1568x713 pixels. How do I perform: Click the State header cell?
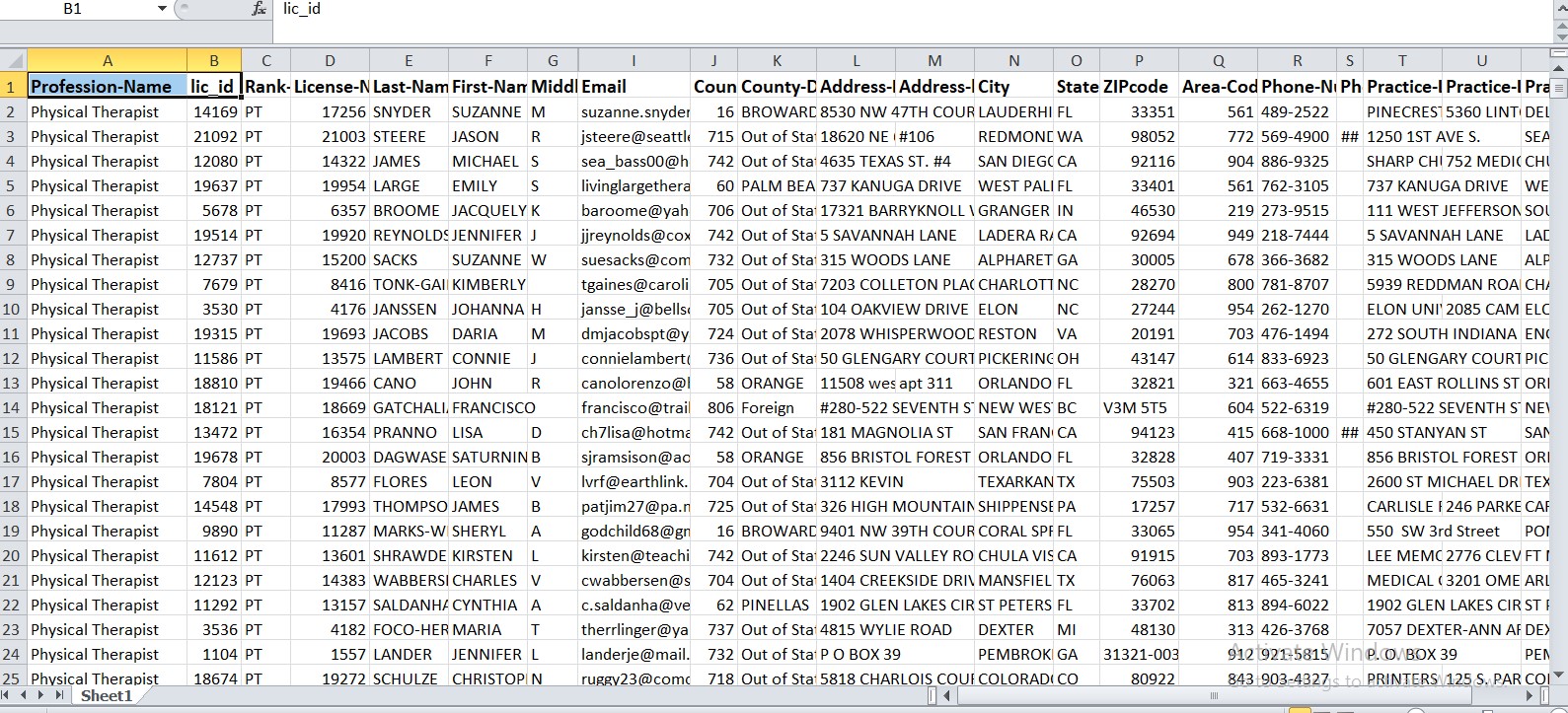click(x=1077, y=87)
